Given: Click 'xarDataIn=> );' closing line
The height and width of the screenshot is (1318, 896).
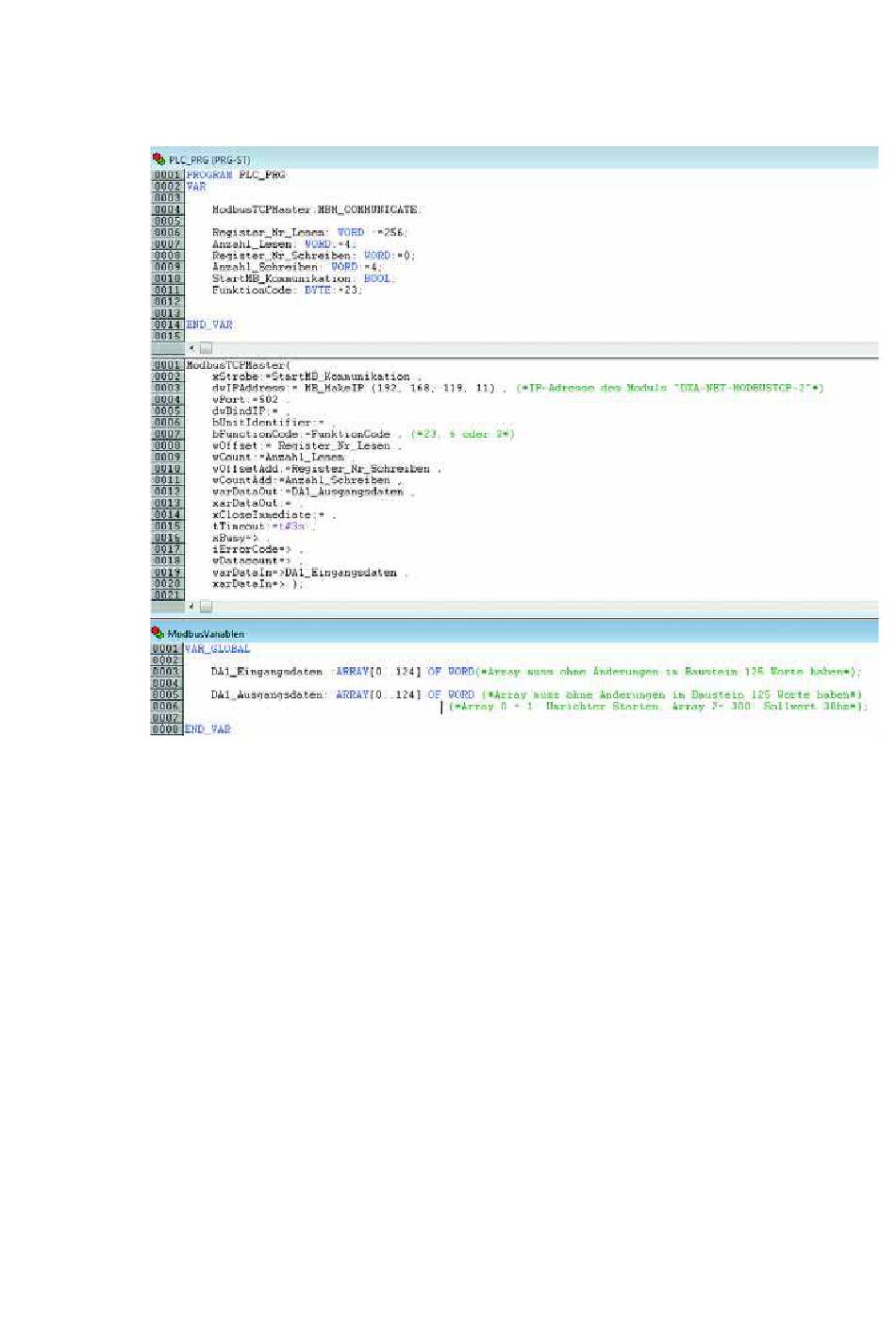Looking at the screenshot, I should tap(257, 584).
